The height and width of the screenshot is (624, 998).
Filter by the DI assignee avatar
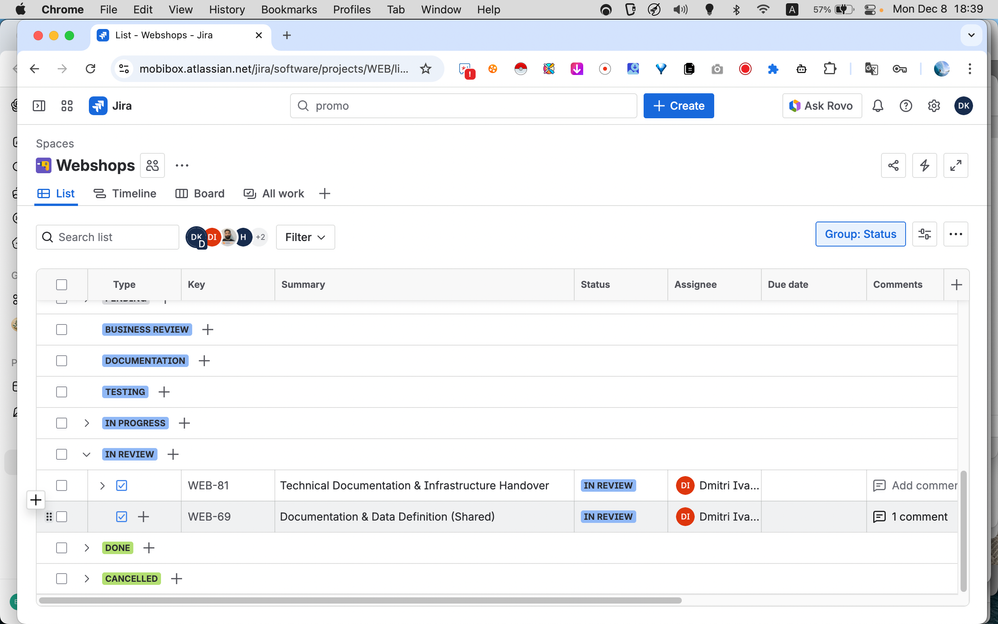pyautogui.click(x=212, y=237)
